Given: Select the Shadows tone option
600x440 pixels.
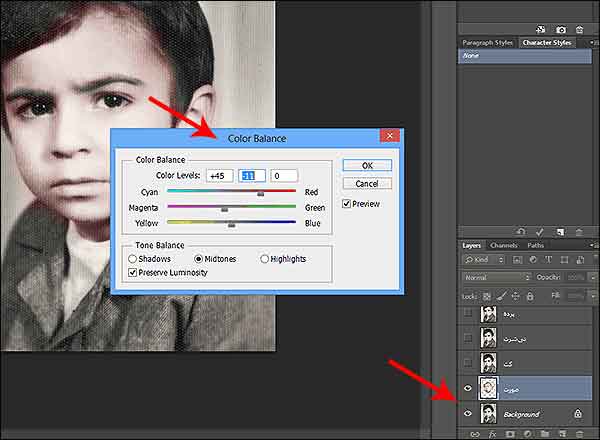Looking at the screenshot, I should click(133, 259).
